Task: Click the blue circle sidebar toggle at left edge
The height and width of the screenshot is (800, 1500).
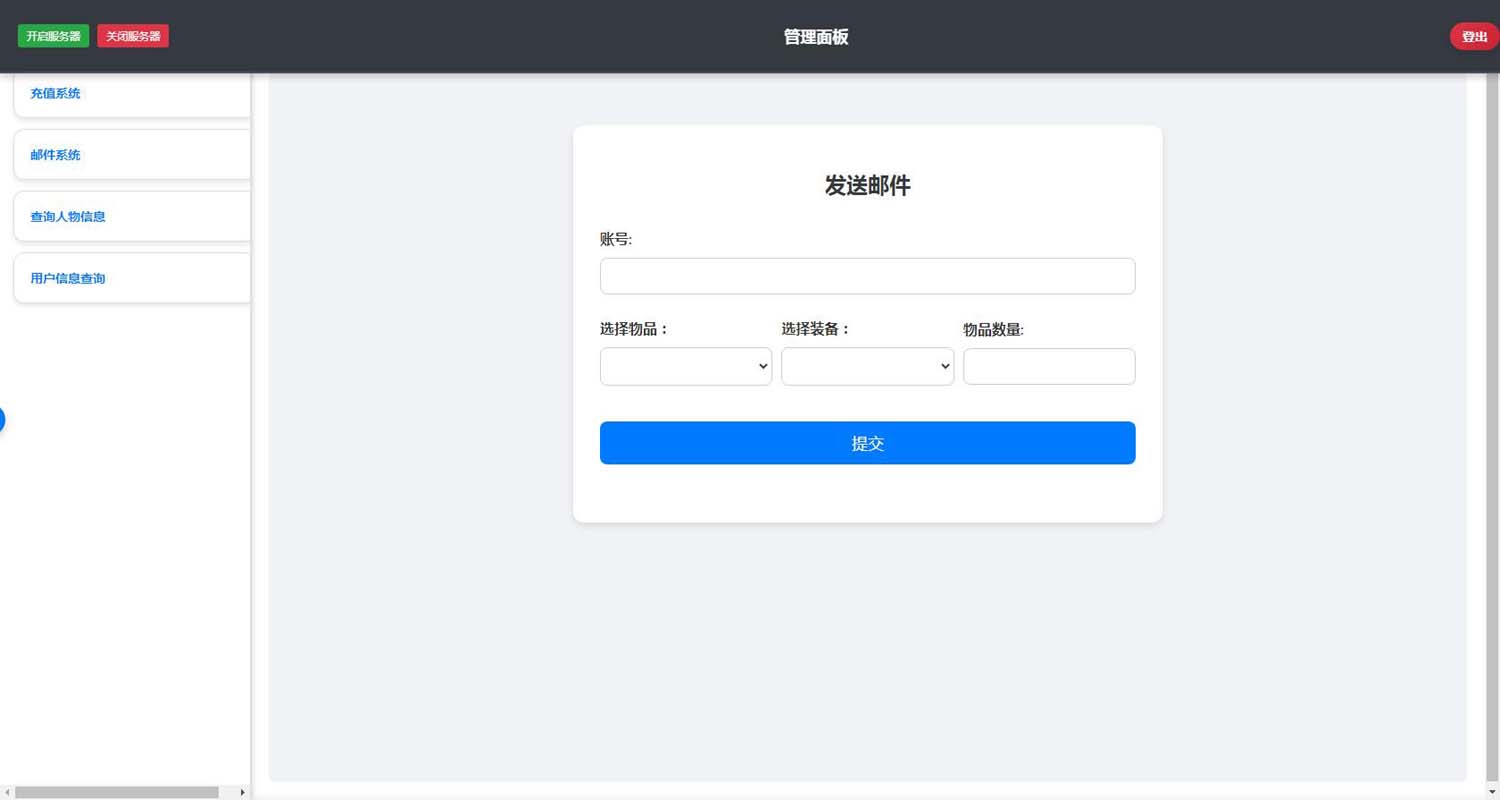Action: point(2,420)
